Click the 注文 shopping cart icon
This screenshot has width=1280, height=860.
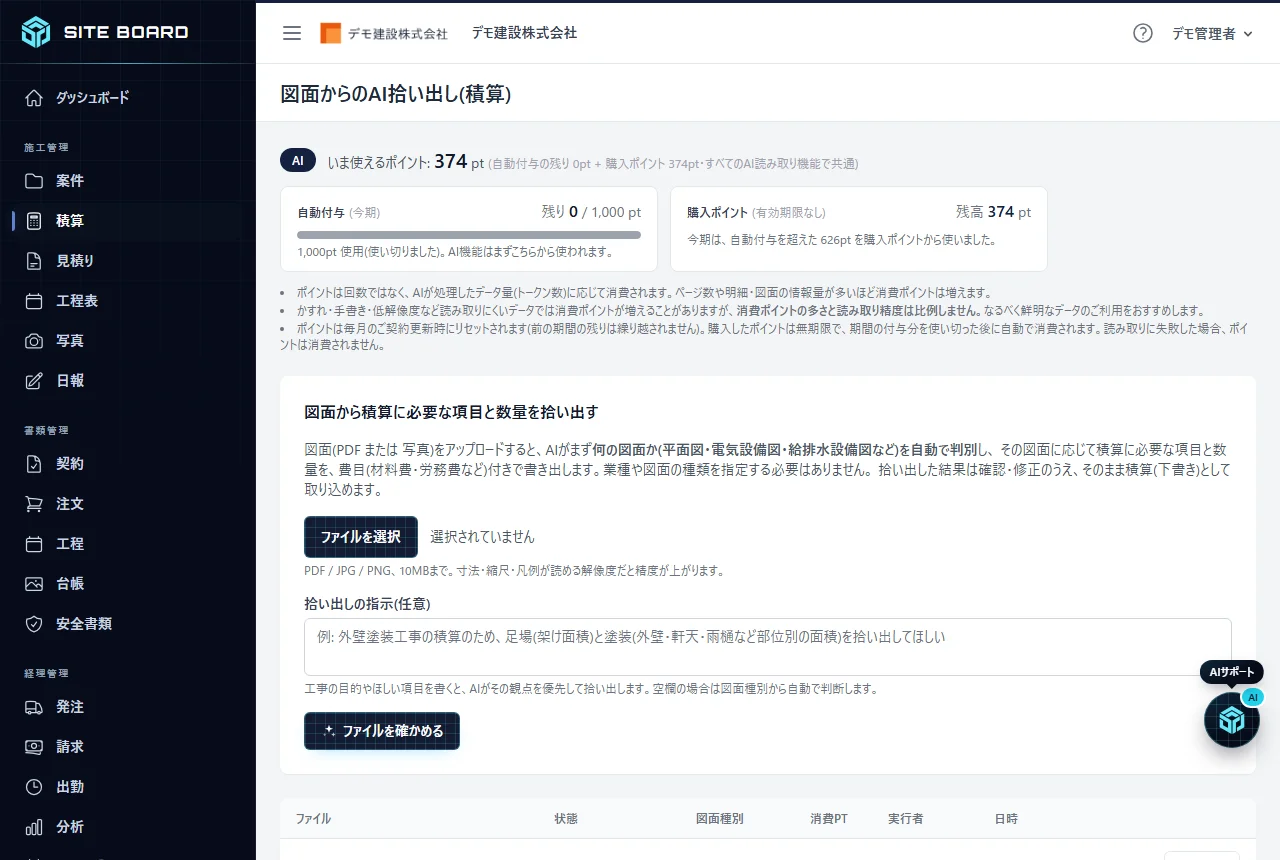[34, 504]
